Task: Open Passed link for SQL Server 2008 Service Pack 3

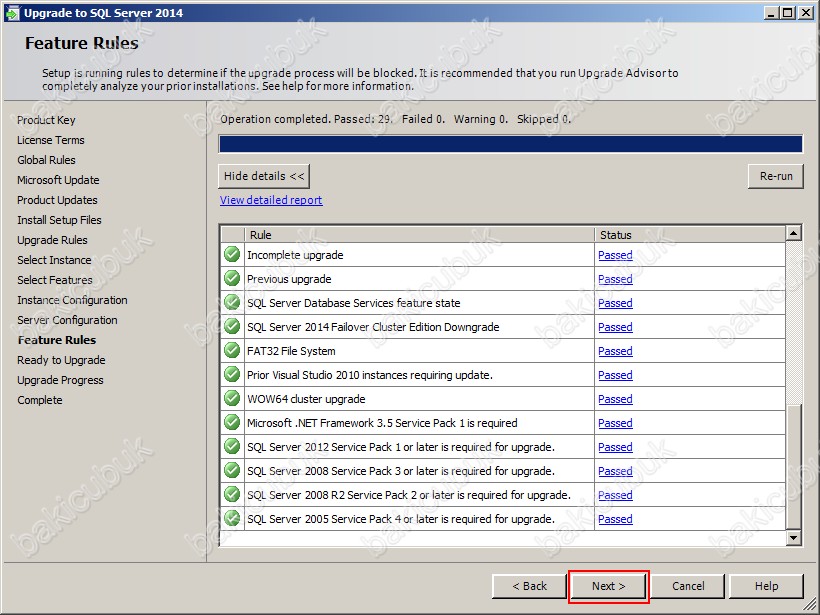Action: (x=615, y=472)
